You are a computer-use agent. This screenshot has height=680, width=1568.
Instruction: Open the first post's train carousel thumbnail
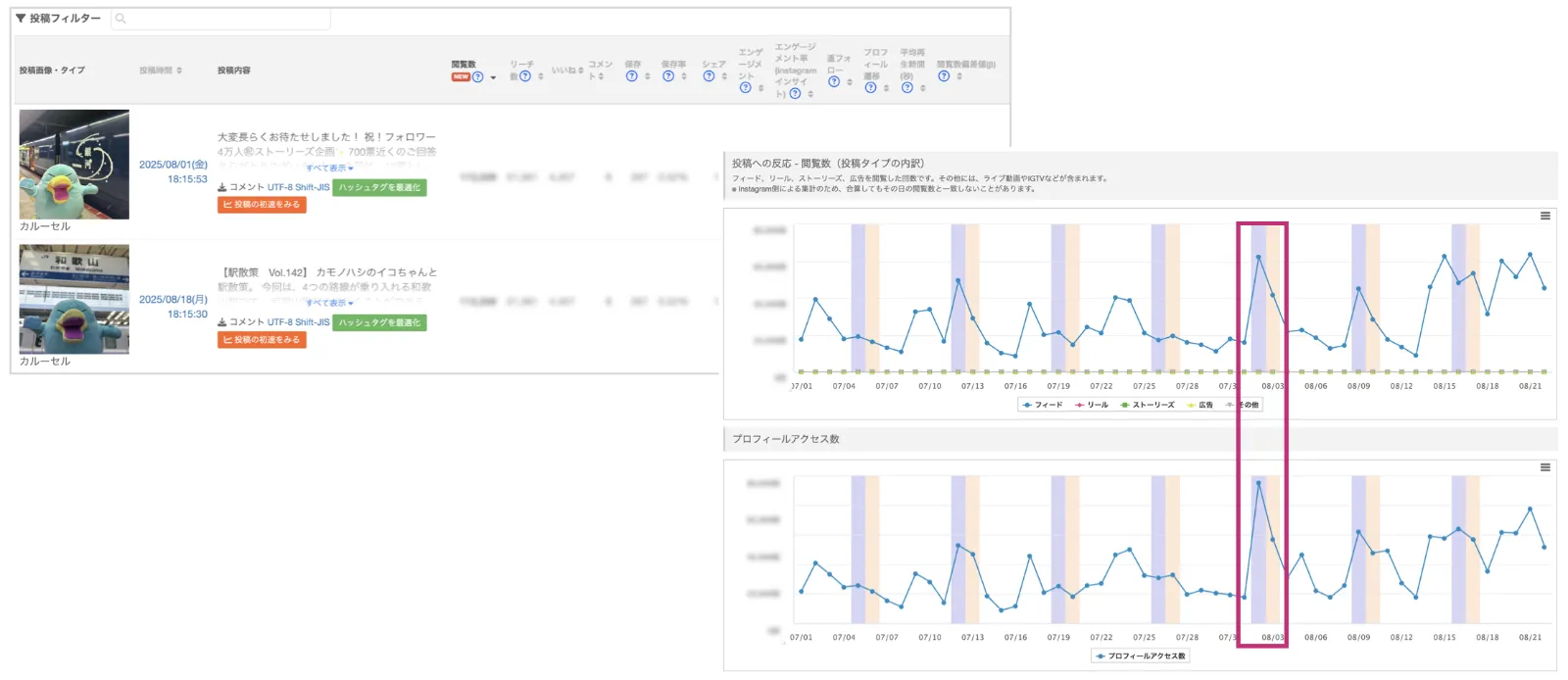click(x=74, y=165)
